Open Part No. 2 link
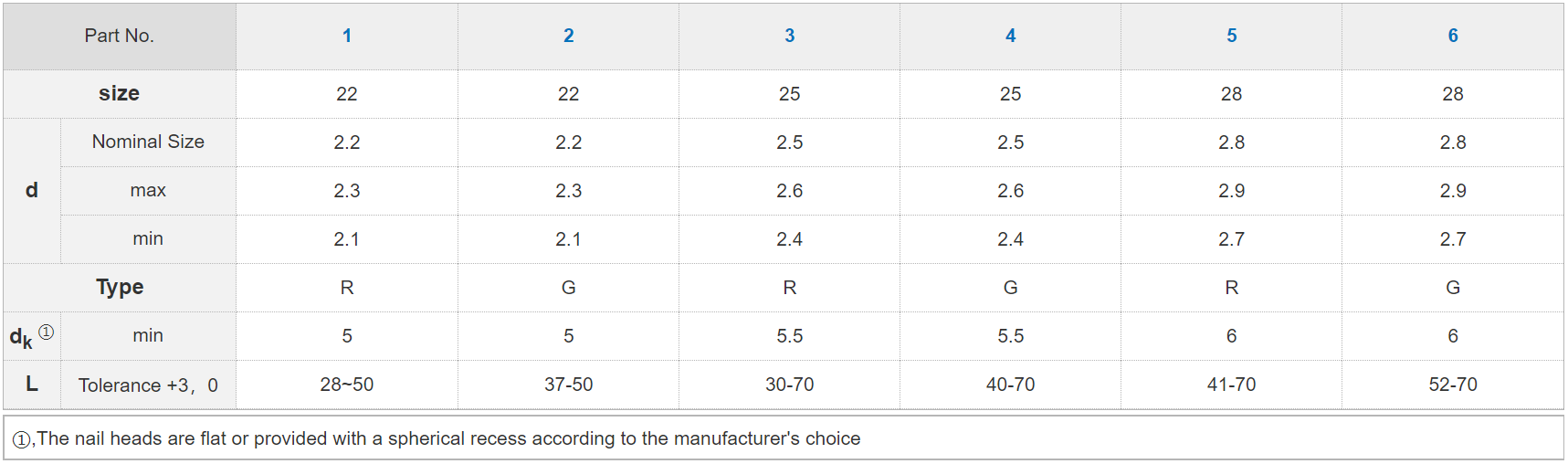1568x464 pixels. (568, 36)
